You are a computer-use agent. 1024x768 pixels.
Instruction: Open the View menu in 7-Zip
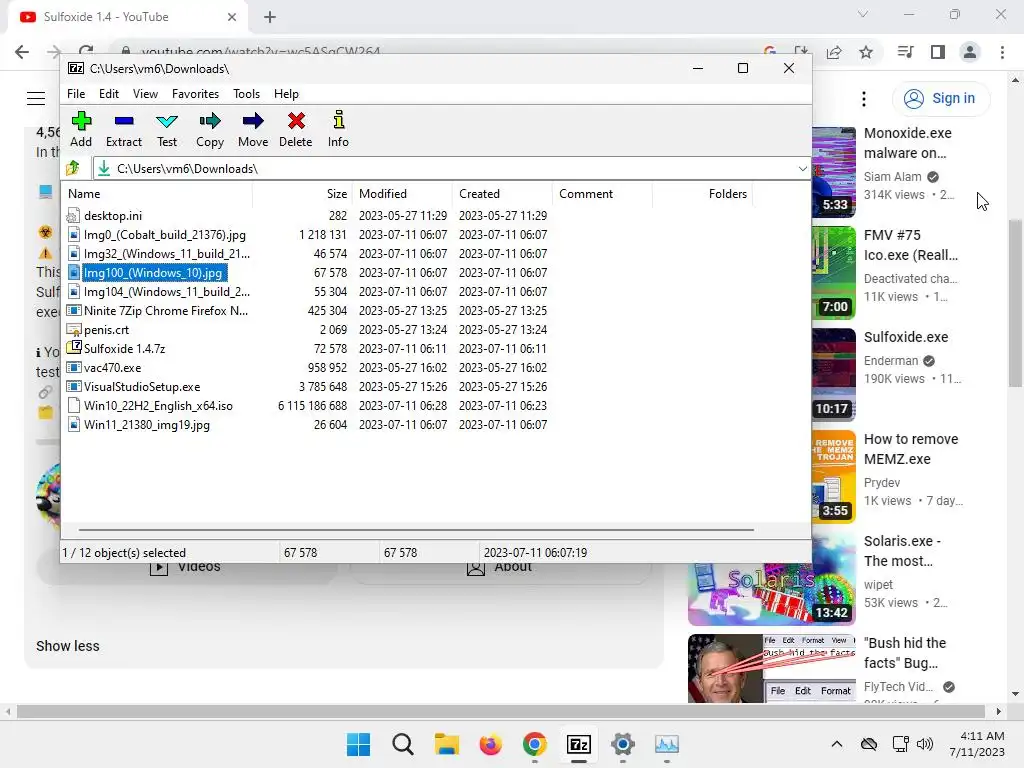click(x=145, y=94)
